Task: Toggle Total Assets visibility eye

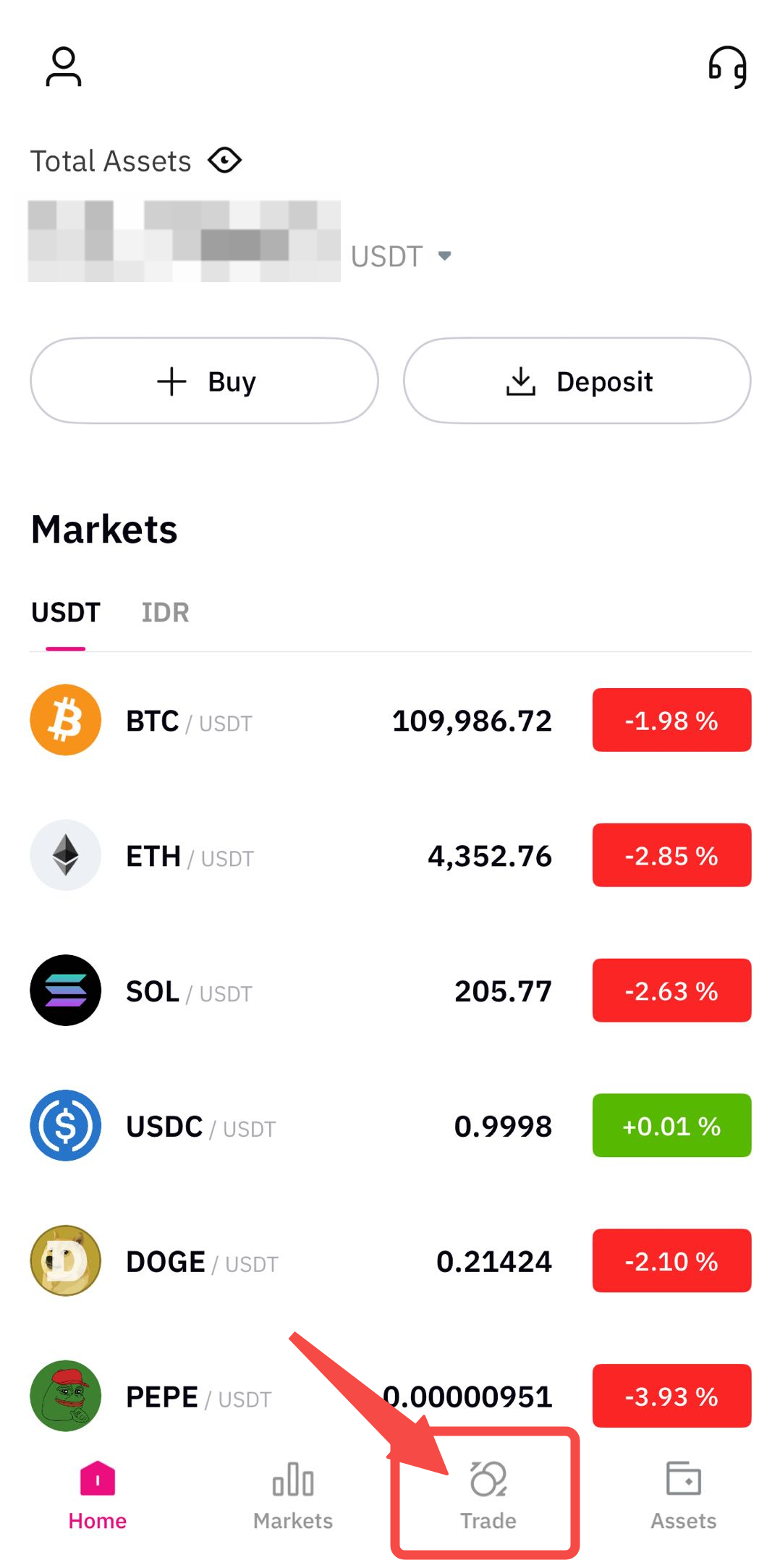Action: click(224, 160)
